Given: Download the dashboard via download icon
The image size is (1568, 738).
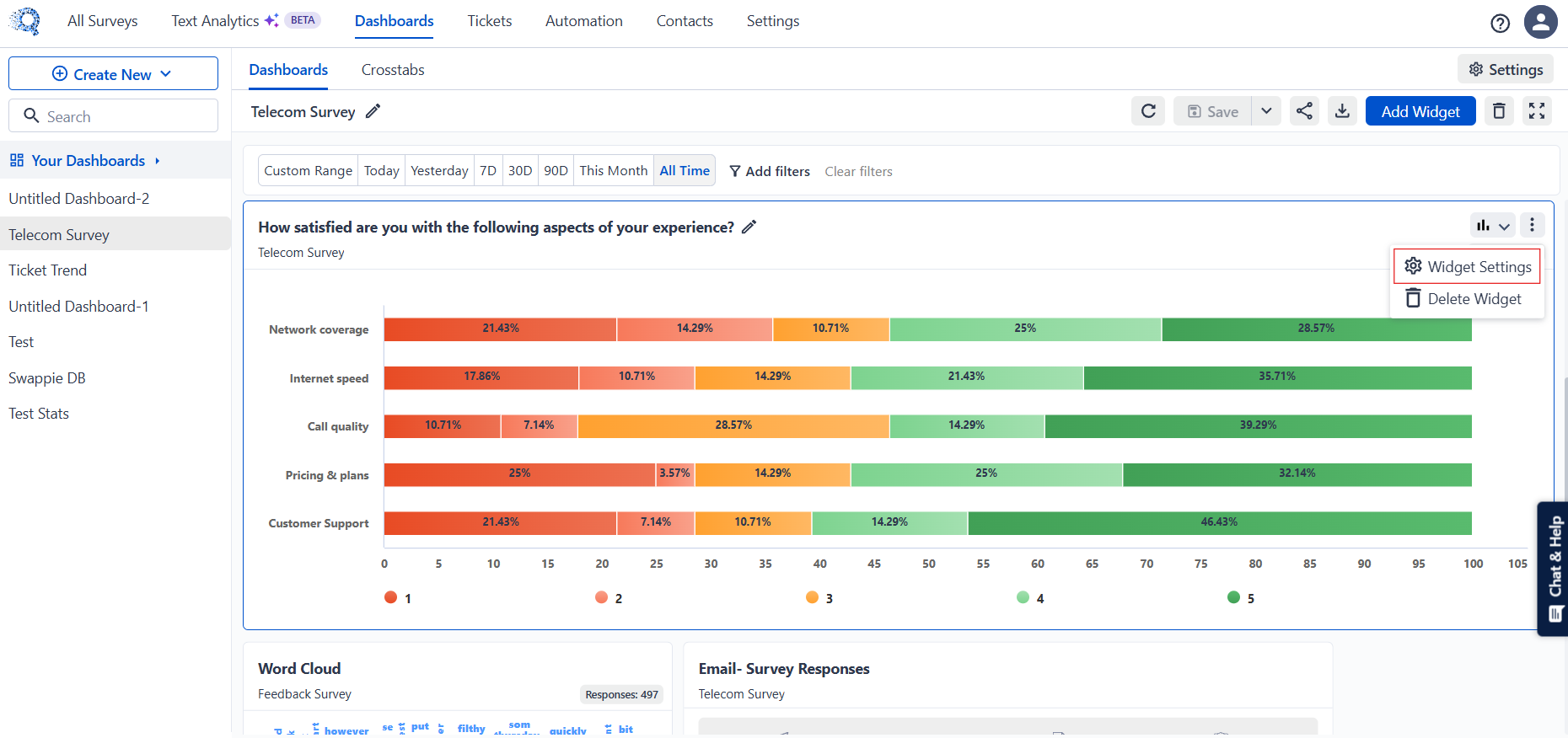Looking at the screenshot, I should [1342, 111].
